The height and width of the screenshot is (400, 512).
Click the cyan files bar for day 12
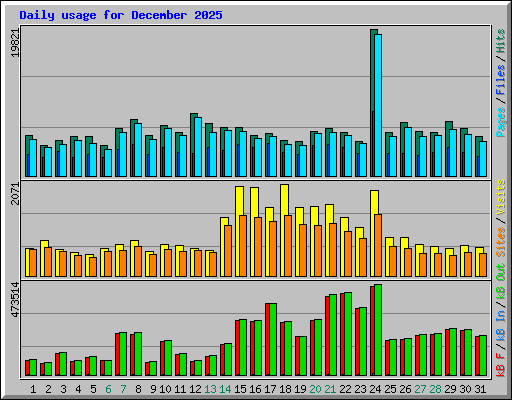click(198, 147)
